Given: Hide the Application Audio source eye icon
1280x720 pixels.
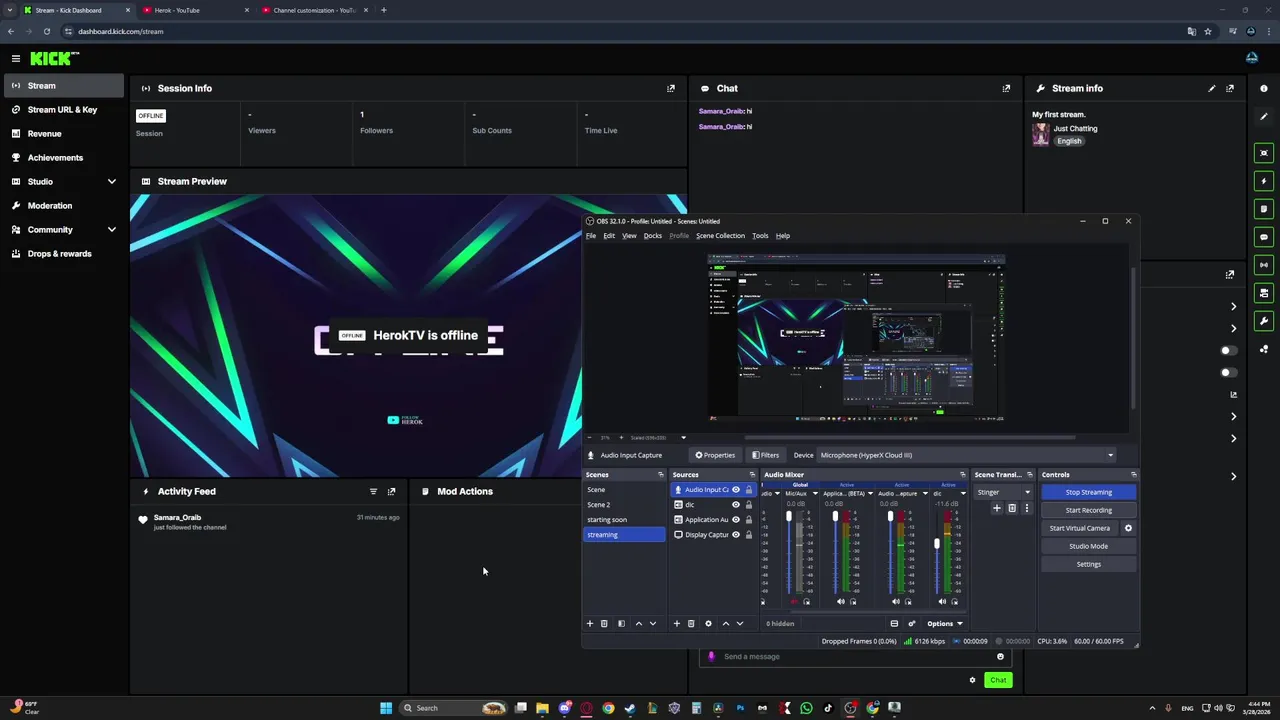Looking at the screenshot, I should [736, 520].
